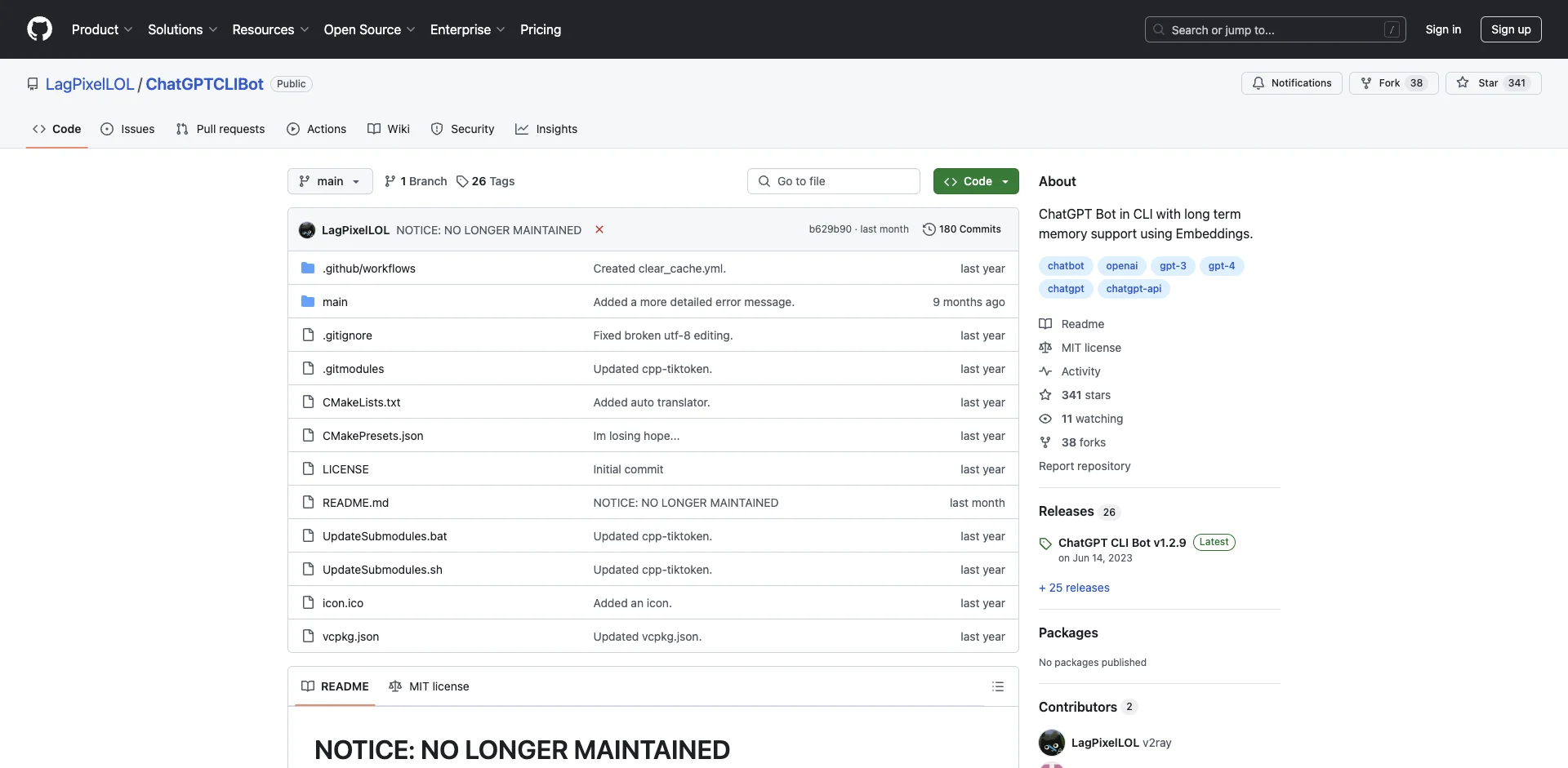The height and width of the screenshot is (768, 1568).
Task: Open the icon.ico file
Action: click(343, 603)
